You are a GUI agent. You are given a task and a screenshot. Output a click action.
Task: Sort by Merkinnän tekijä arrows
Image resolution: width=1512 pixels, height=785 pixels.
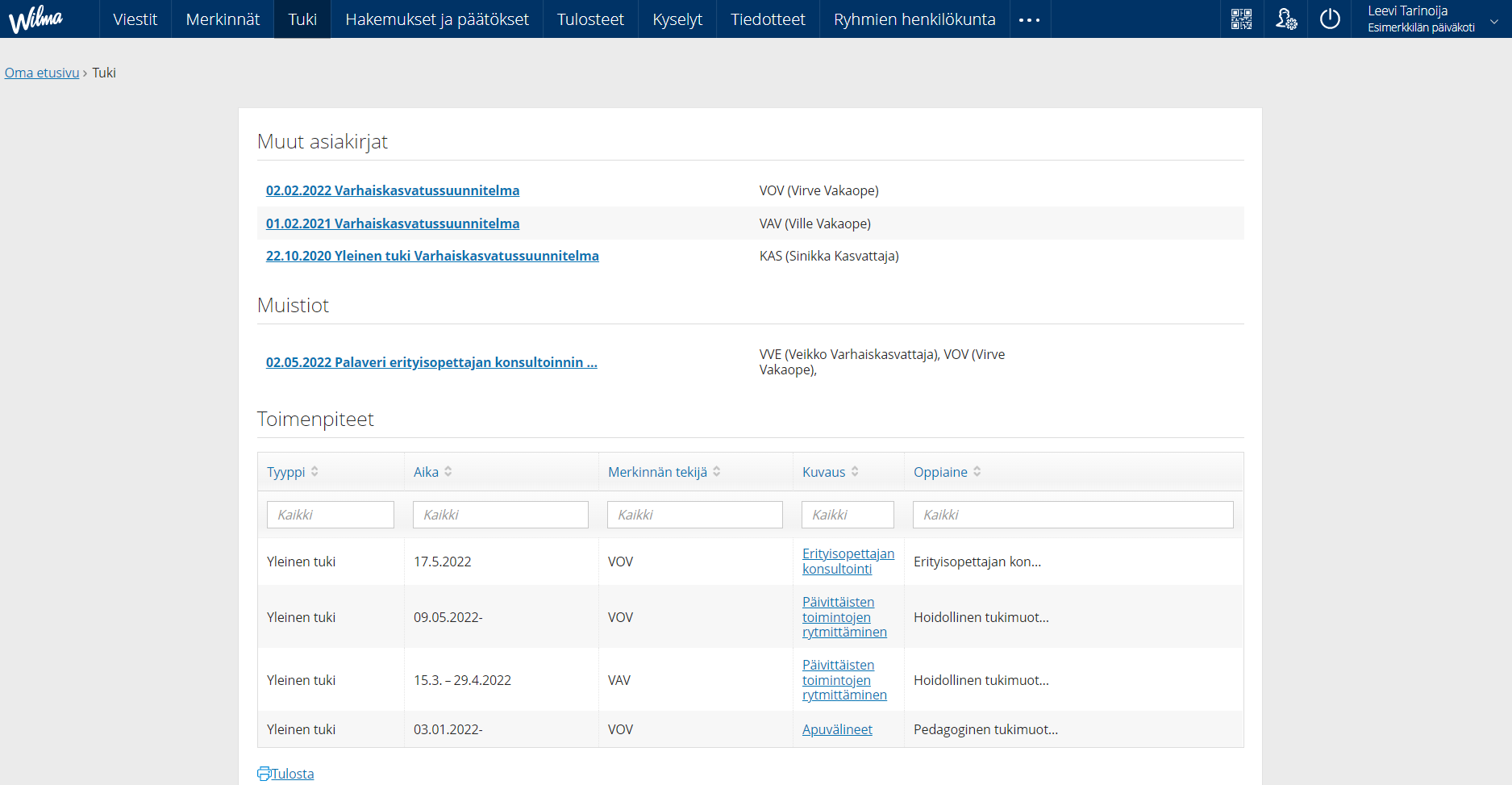click(716, 472)
